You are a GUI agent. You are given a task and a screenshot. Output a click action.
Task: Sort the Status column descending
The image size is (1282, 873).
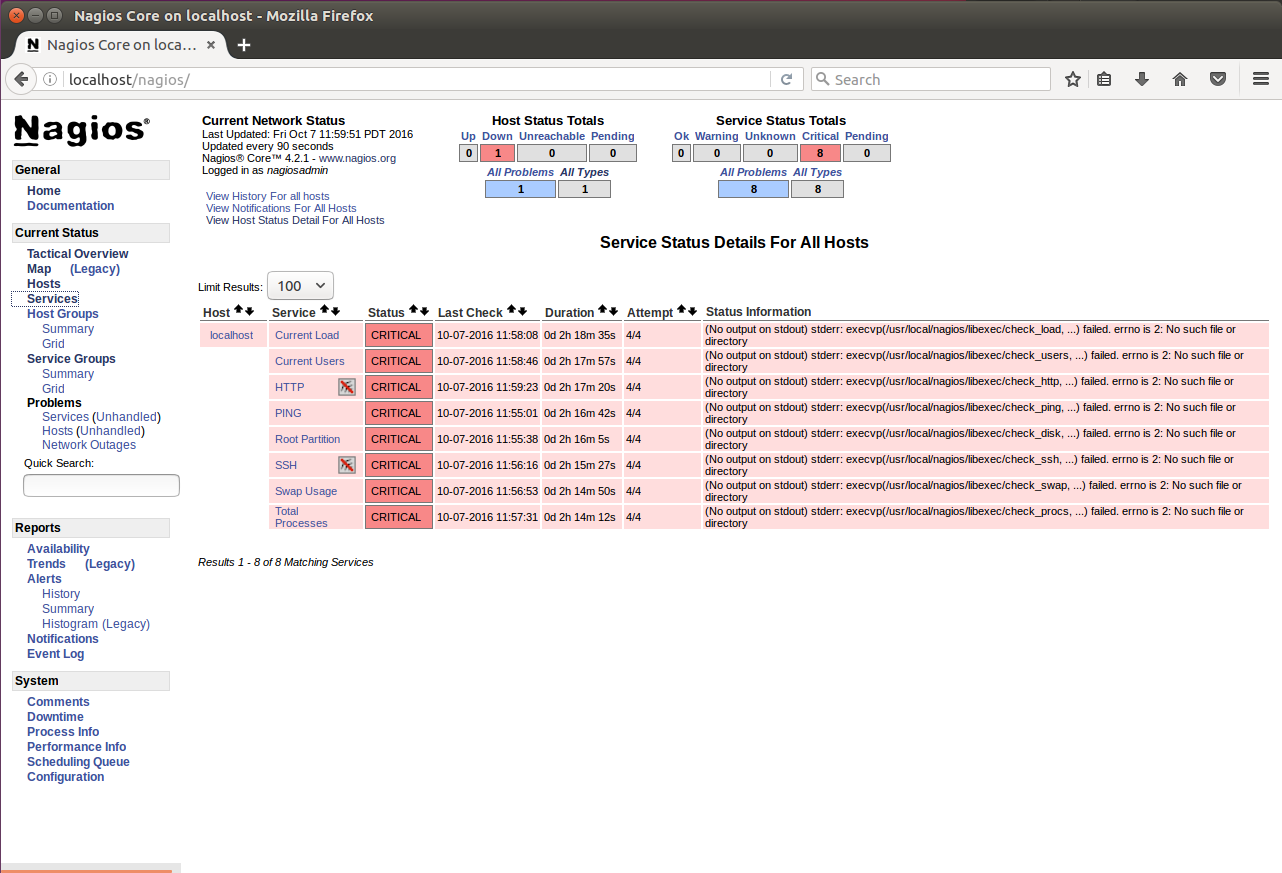click(423, 310)
